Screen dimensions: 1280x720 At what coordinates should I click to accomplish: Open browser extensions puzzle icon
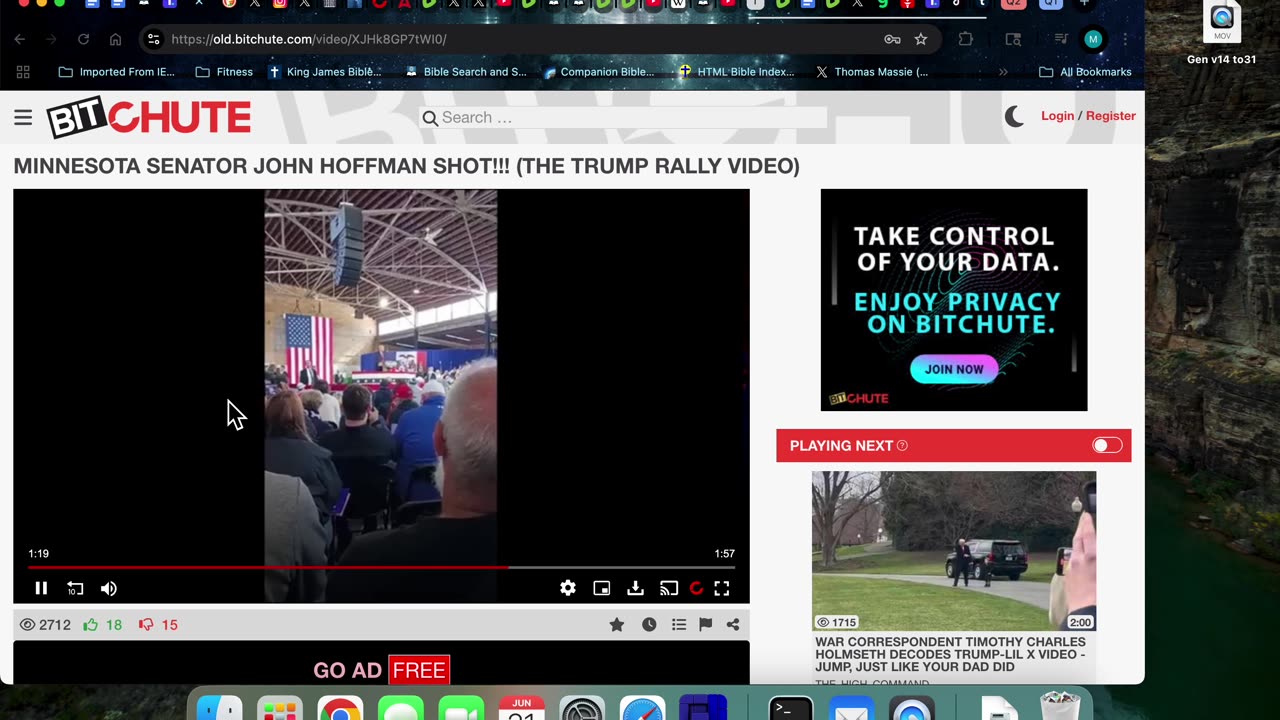(965, 39)
